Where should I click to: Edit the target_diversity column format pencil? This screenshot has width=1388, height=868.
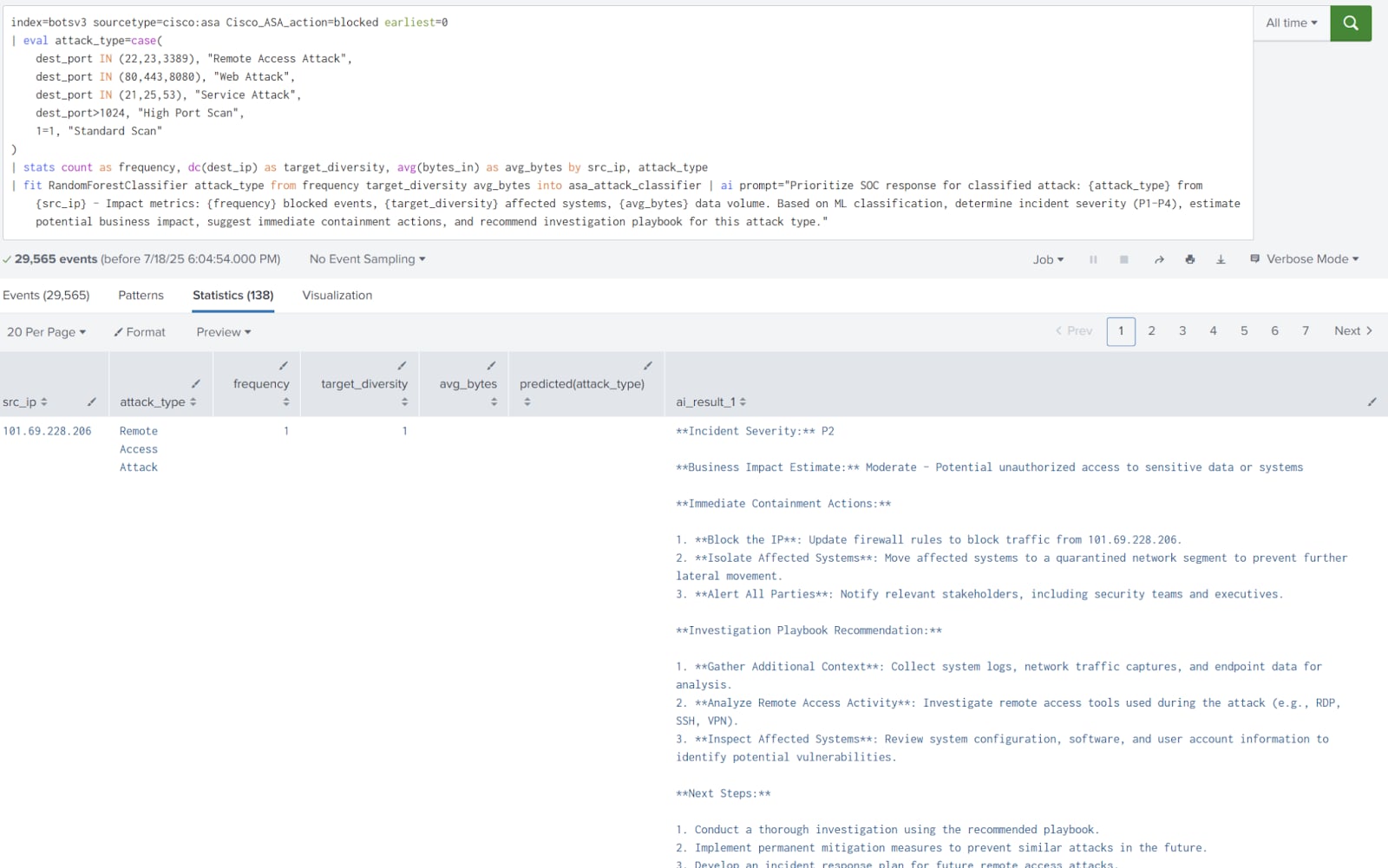coord(402,365)
